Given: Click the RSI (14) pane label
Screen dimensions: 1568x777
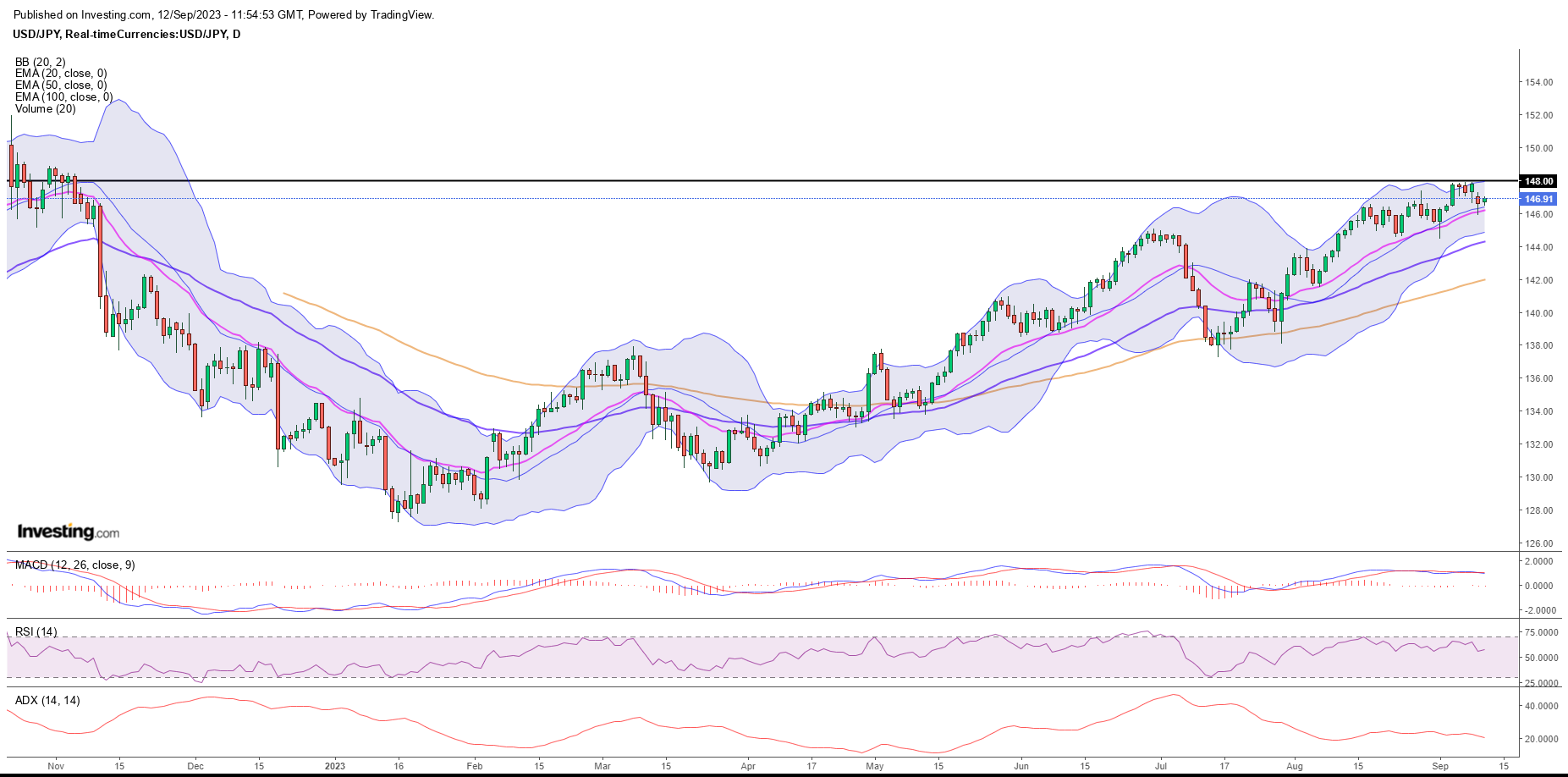Looking at the screenshot, I should click(36, 632).
